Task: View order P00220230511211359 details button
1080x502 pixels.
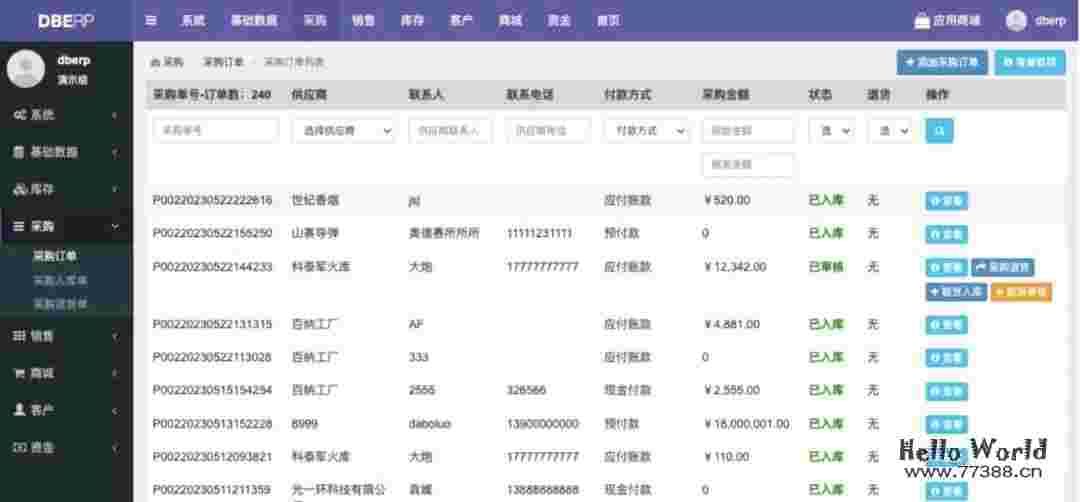Action: click(x=946, y=491)
